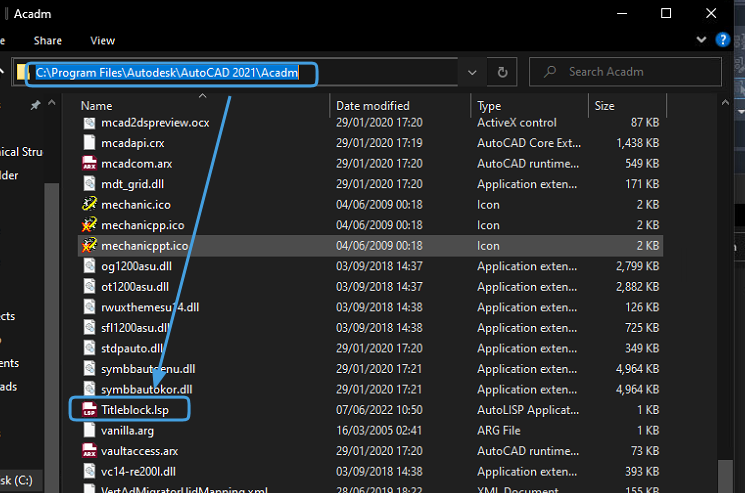Click the date 07/06/2022 10:50
The image size is (745, 493).
click(379, 410)
